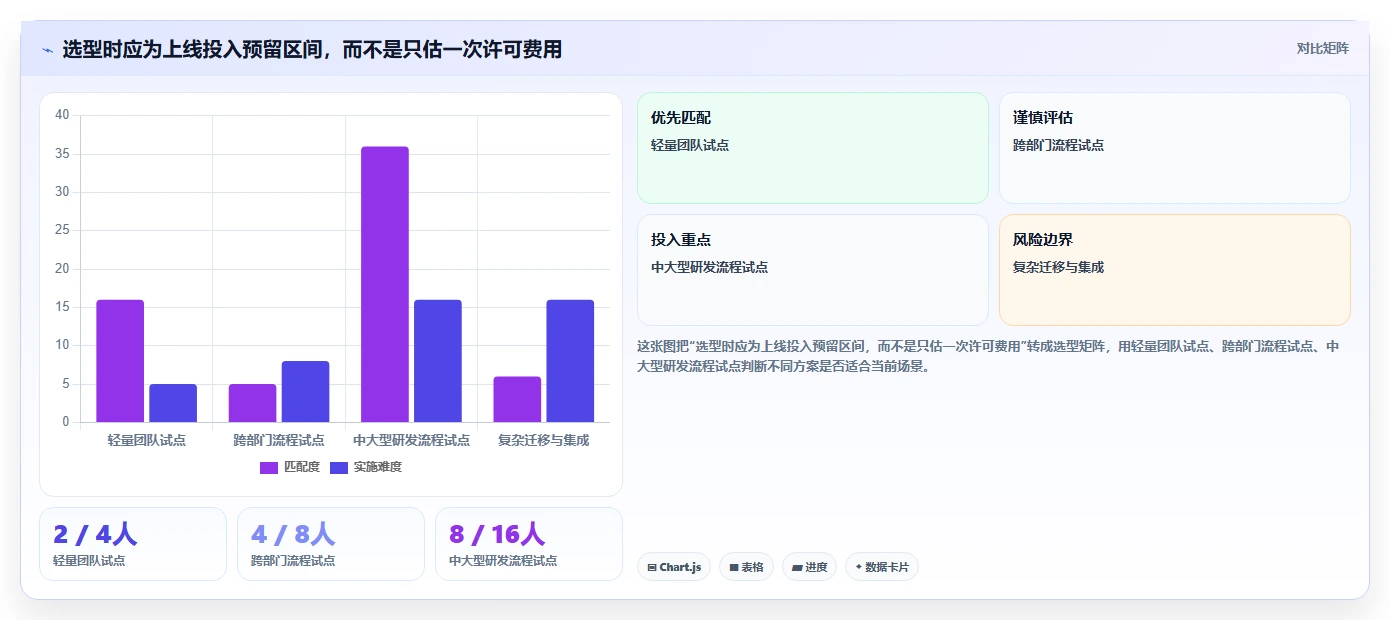Click the y-axis value 35

point(62,154)
